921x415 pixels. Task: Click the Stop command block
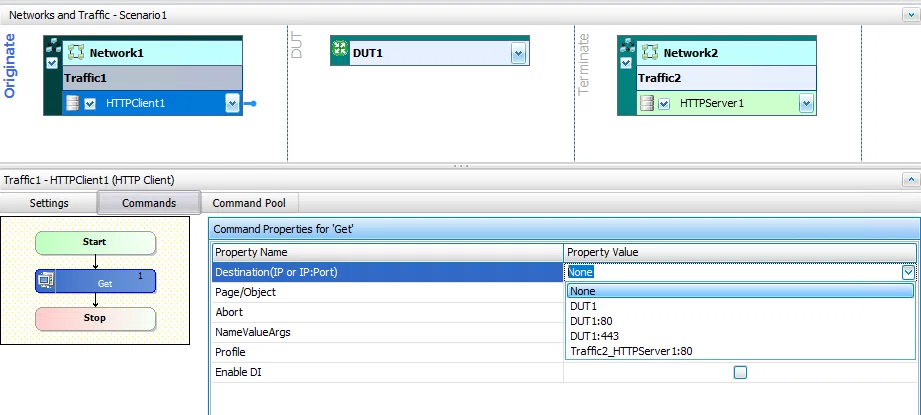coord(95,319)
